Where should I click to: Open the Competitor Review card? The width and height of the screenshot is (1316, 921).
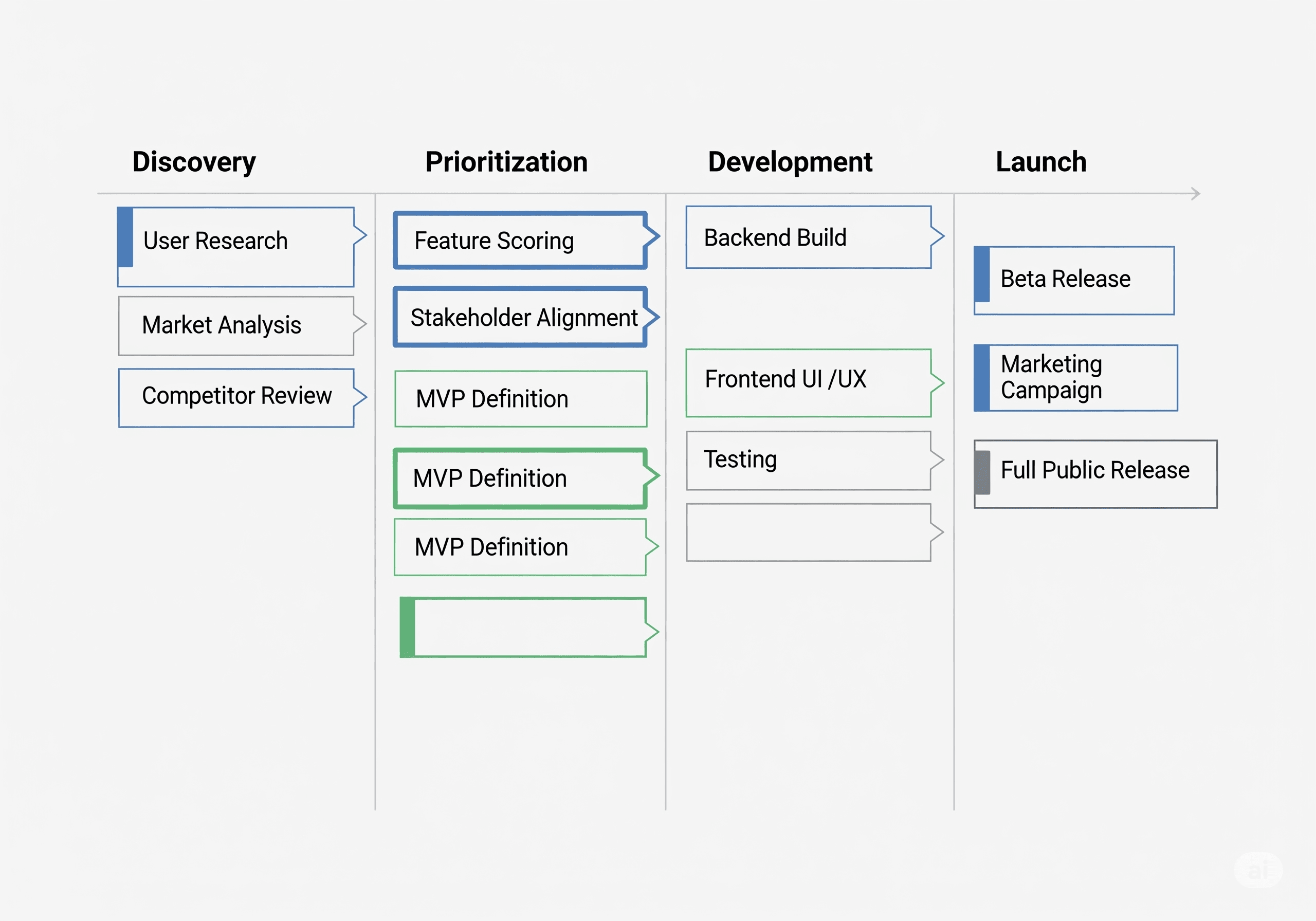(236, 397)
